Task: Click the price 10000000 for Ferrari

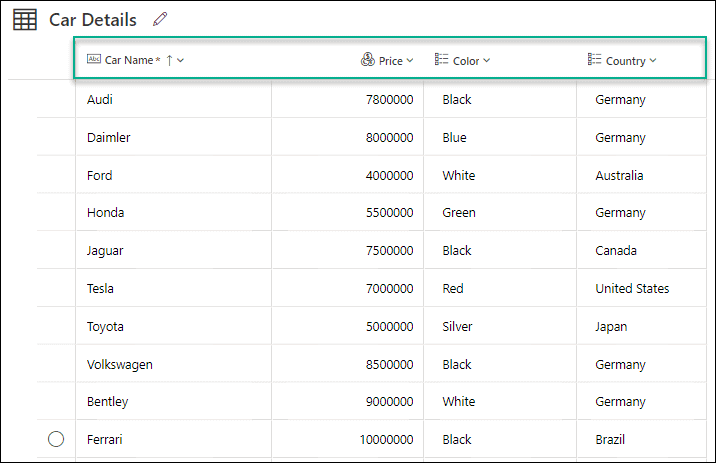Action: click(386, 439)
